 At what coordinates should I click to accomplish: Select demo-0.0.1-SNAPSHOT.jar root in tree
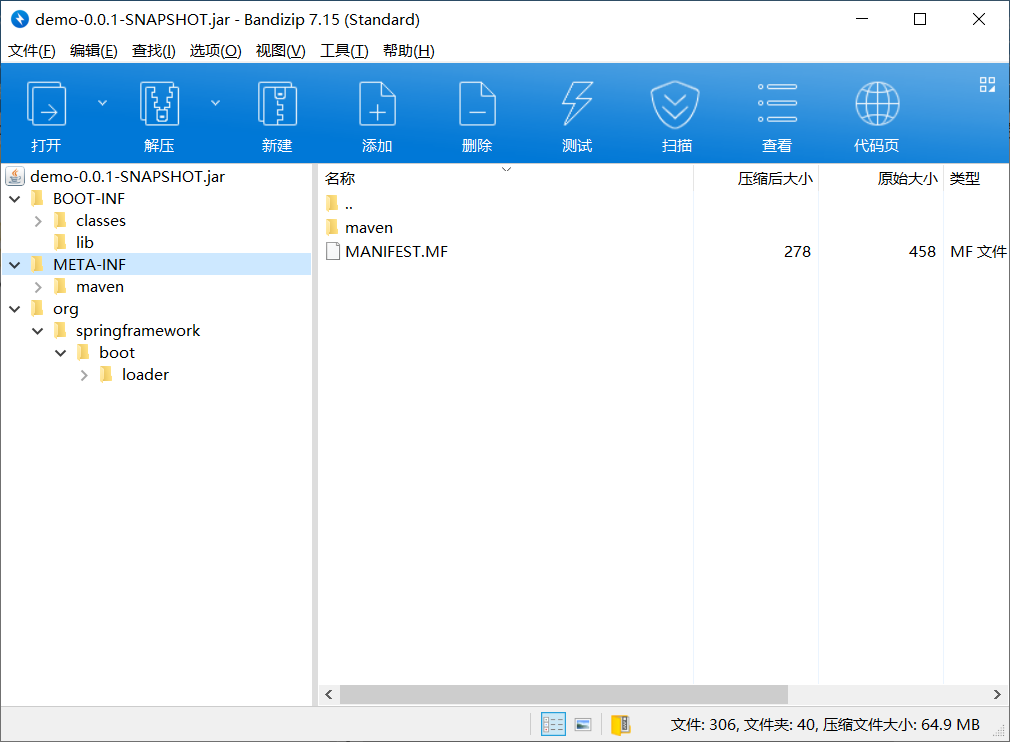(x=128, y=176)
